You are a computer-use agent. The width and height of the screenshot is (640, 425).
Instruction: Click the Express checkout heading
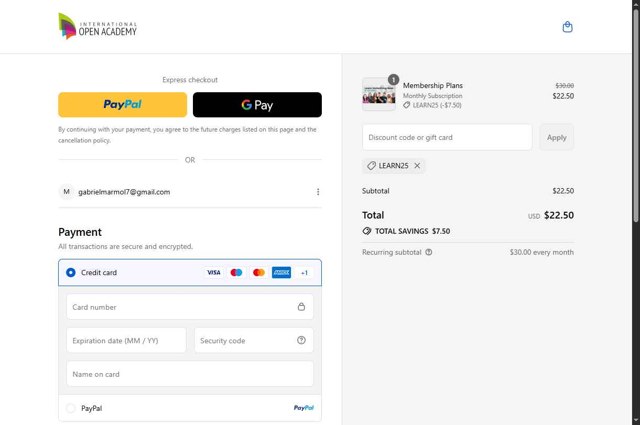190,80
